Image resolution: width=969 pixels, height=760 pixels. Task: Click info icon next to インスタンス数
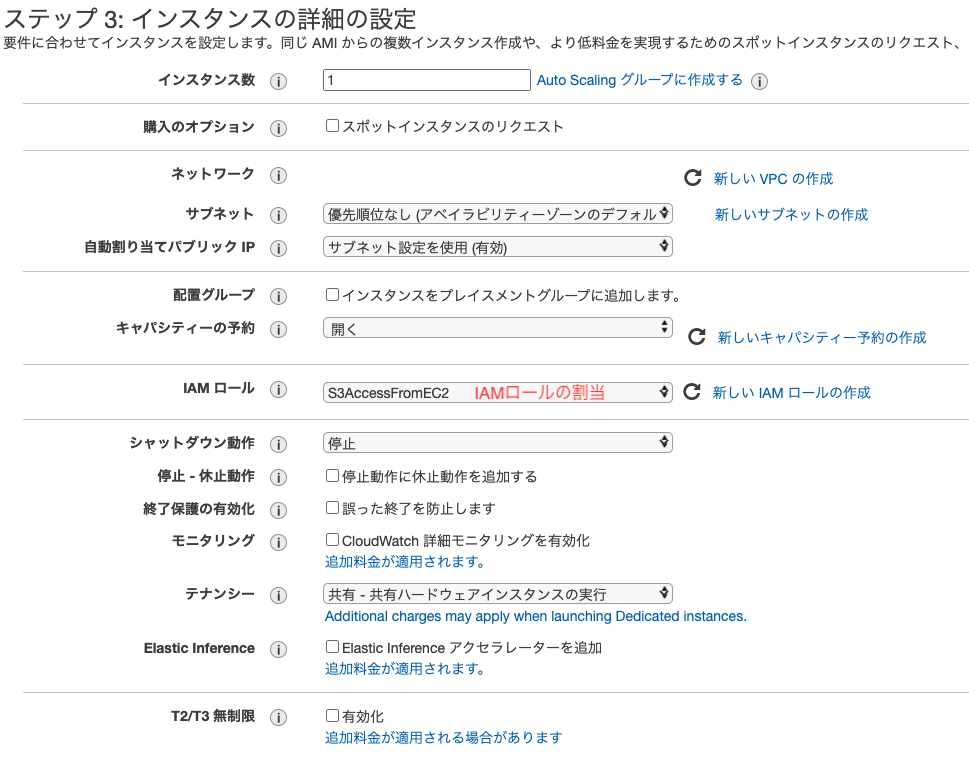coord(278,81)
